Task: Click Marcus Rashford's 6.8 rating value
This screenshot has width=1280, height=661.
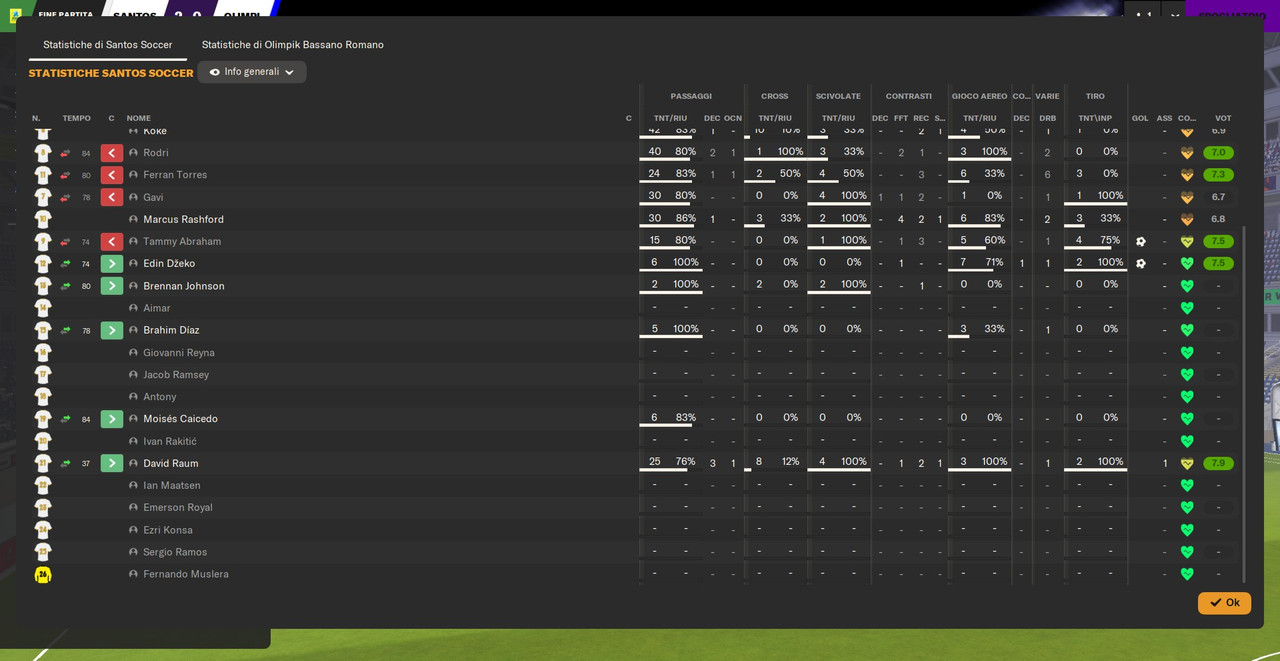Action: [x=1218, y=219]
